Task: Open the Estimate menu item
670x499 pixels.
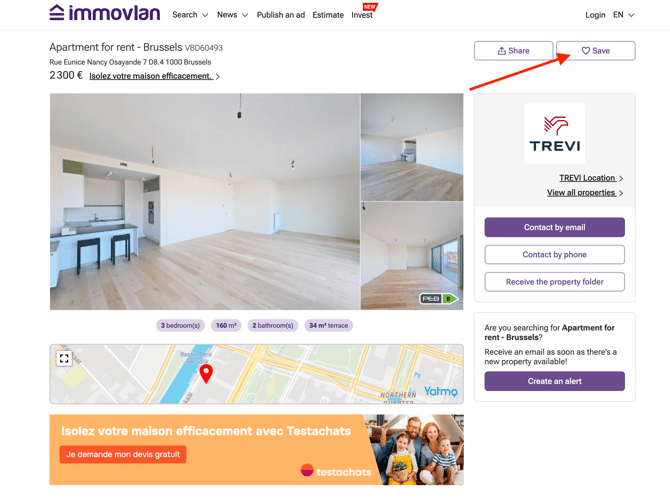Action: [x=328, y=15]
